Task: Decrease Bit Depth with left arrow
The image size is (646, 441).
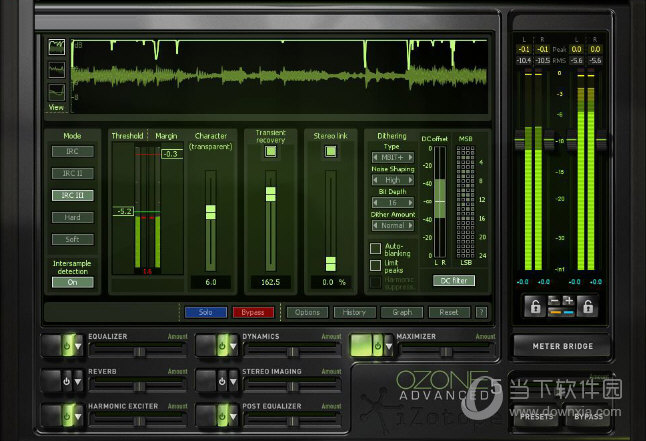Action: (375, 203)
